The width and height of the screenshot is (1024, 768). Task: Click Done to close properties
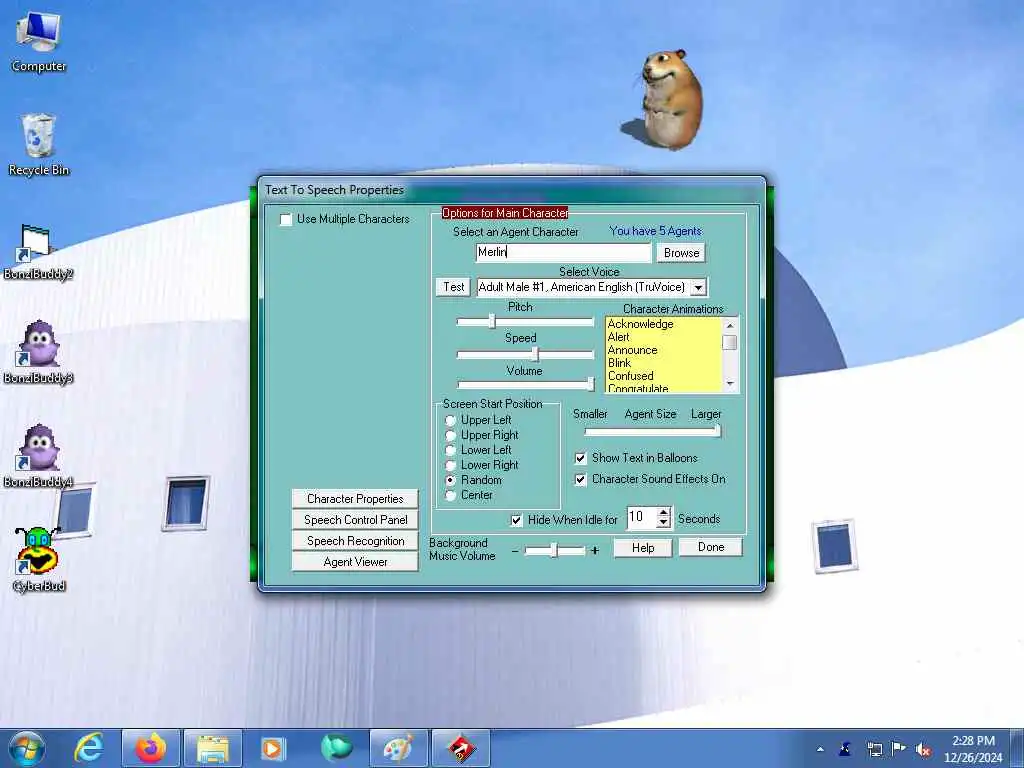click(x=711, y=547)
